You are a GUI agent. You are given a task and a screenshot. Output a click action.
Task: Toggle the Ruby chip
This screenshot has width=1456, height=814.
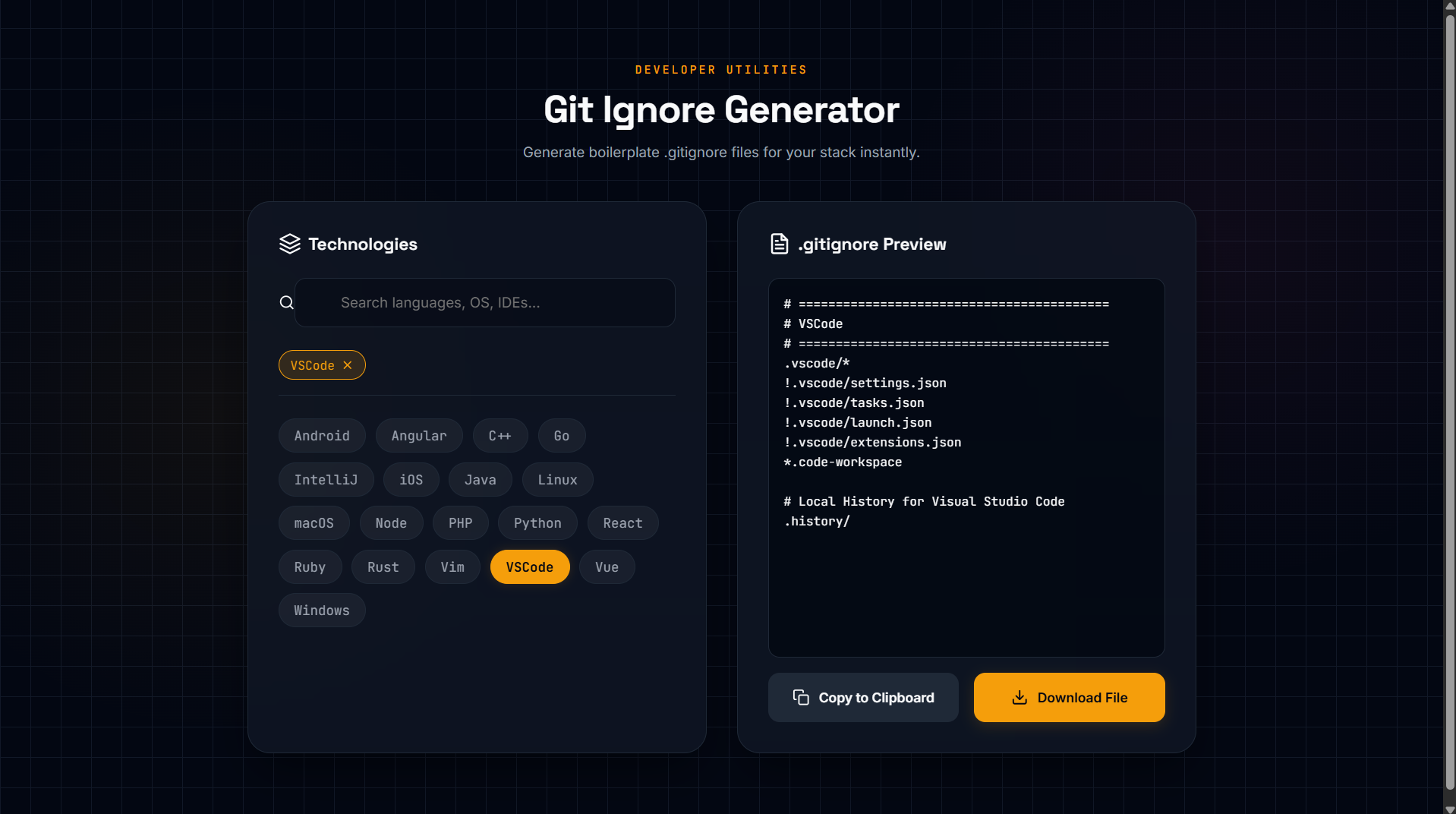(310, 567)
